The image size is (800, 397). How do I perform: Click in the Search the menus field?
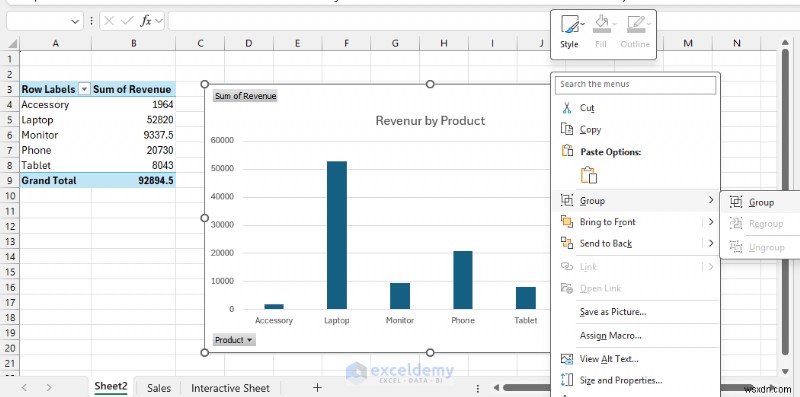pyautogui.click(x=636, y=85)
